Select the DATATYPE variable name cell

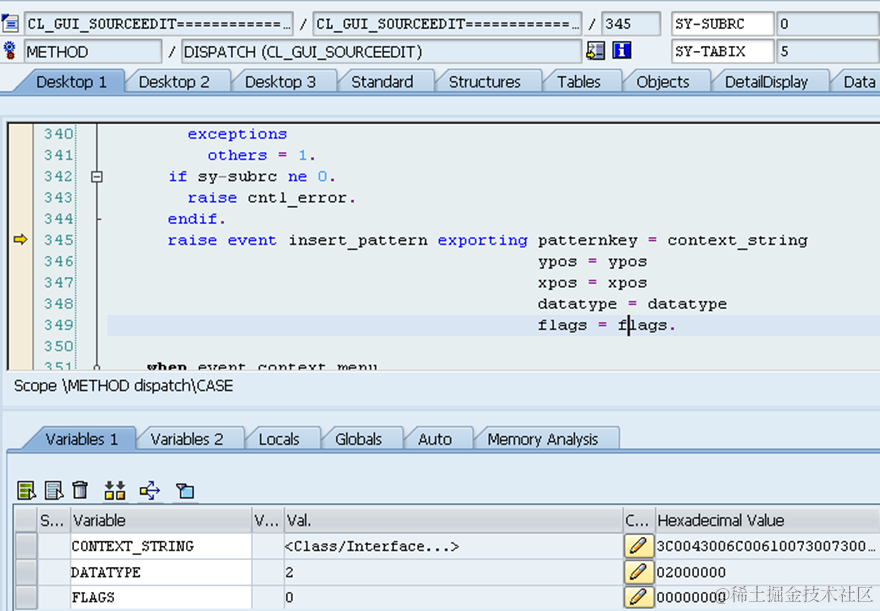161,572
